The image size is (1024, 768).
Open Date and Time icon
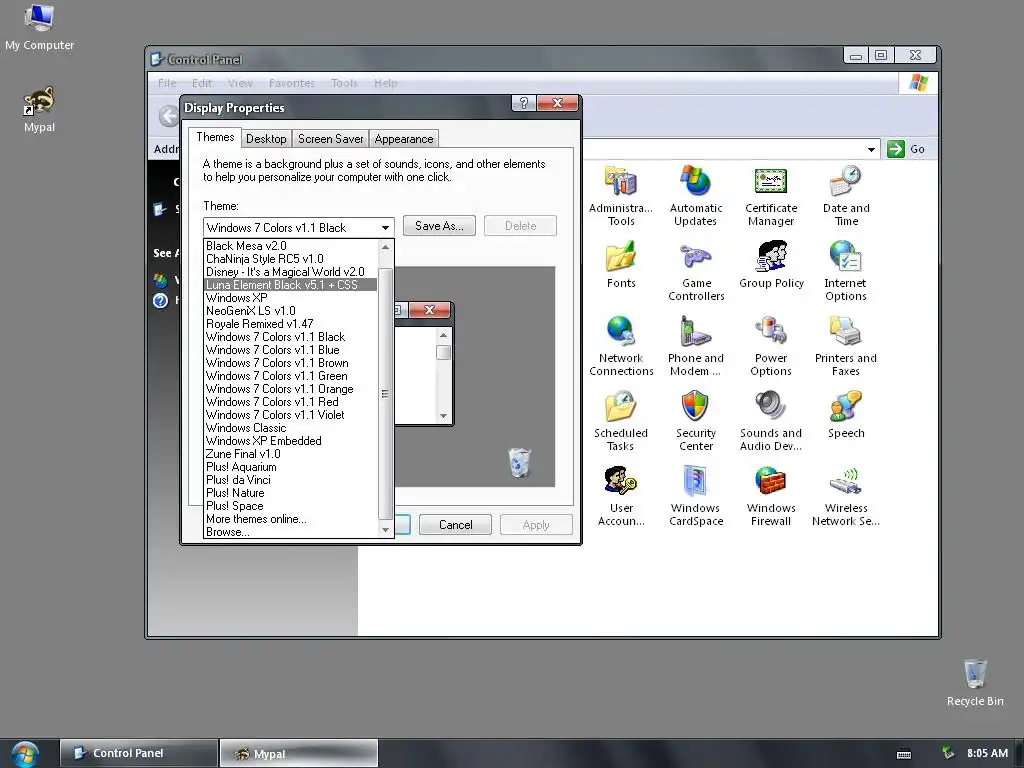(846, 182)
